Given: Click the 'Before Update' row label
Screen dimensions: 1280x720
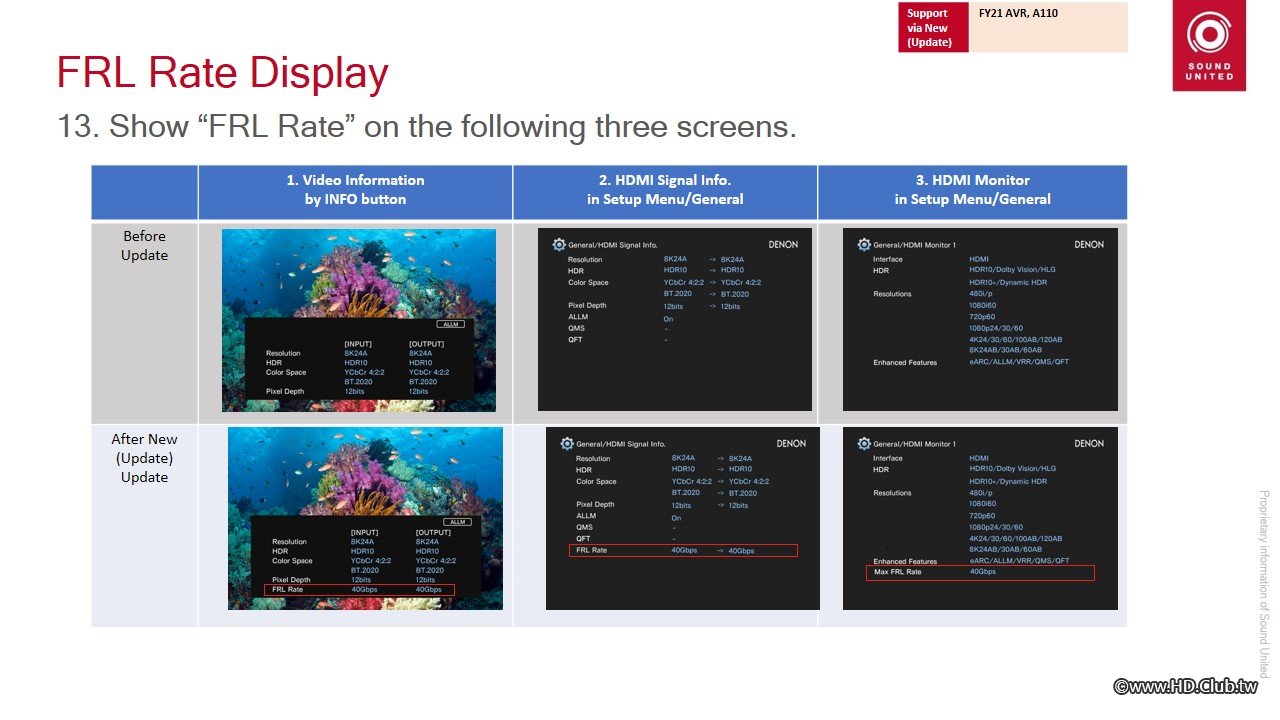Looking at the screenshot, I should point(145,246).
